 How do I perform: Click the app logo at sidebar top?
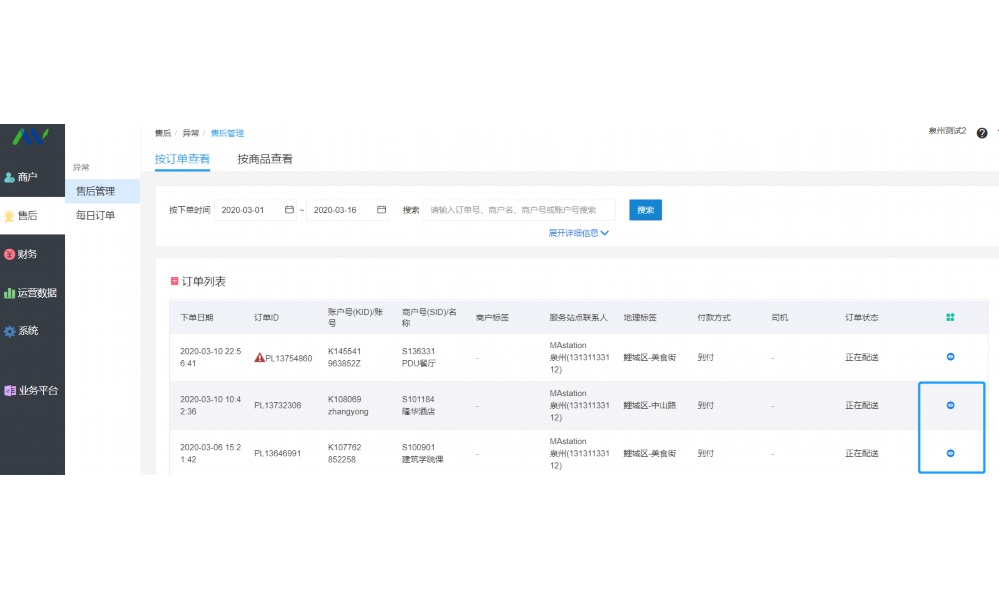[32, 139]
